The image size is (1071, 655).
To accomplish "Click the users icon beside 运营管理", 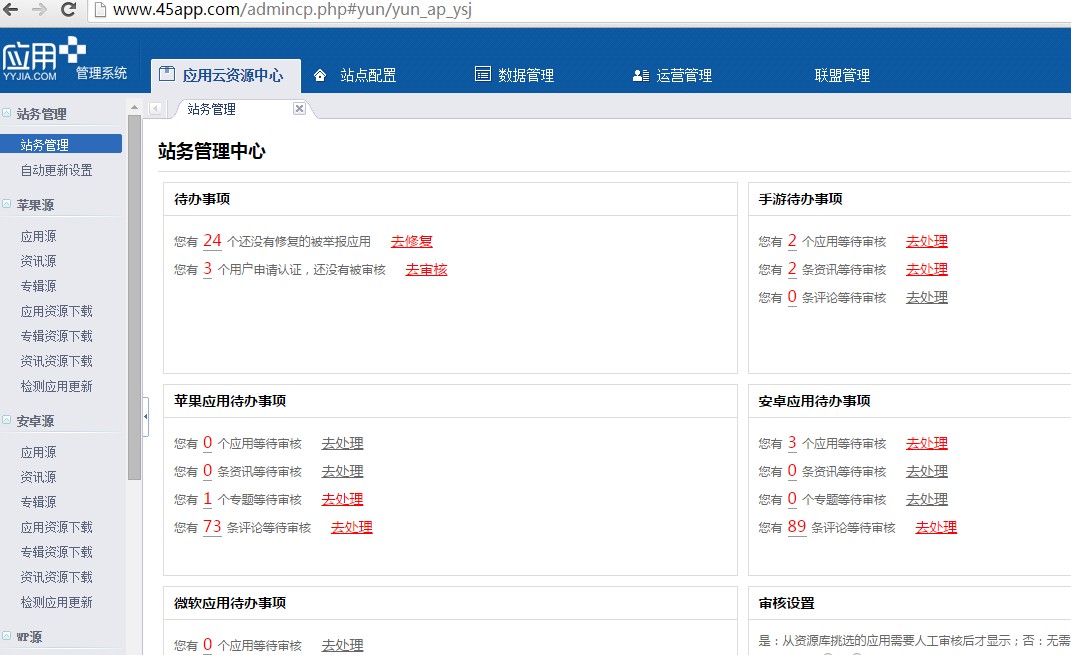I will click(640, 75).
